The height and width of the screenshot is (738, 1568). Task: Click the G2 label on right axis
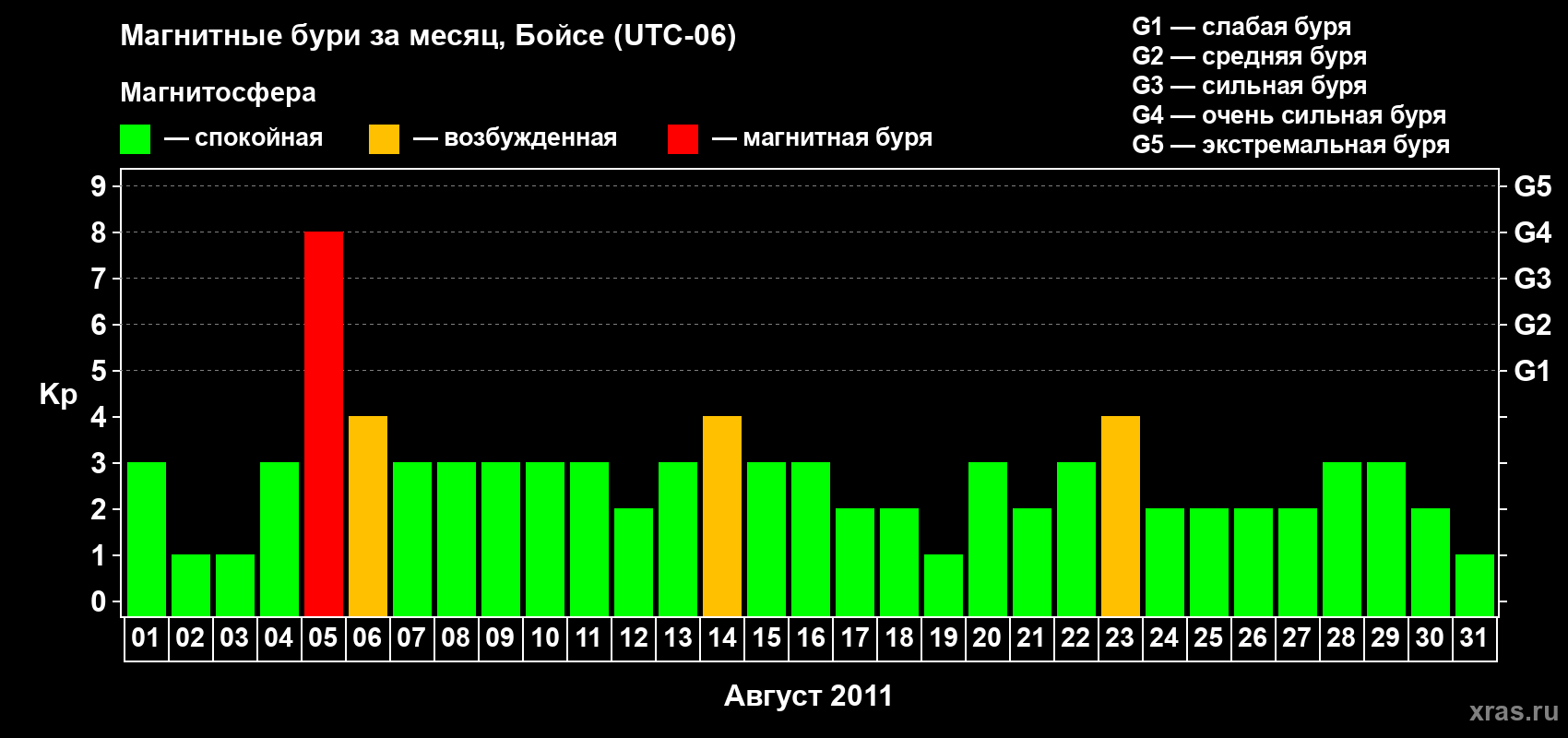[x=1533, y=325]
